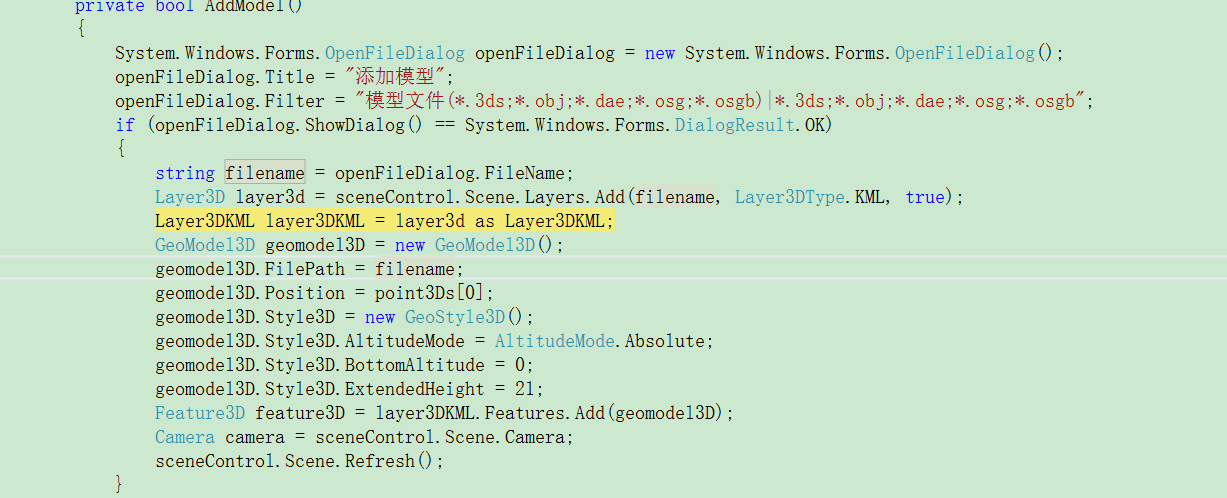The image size is (1227, 498).
Task: Click the "true" argument in Layers.Add
Action: tap(924, 197)
